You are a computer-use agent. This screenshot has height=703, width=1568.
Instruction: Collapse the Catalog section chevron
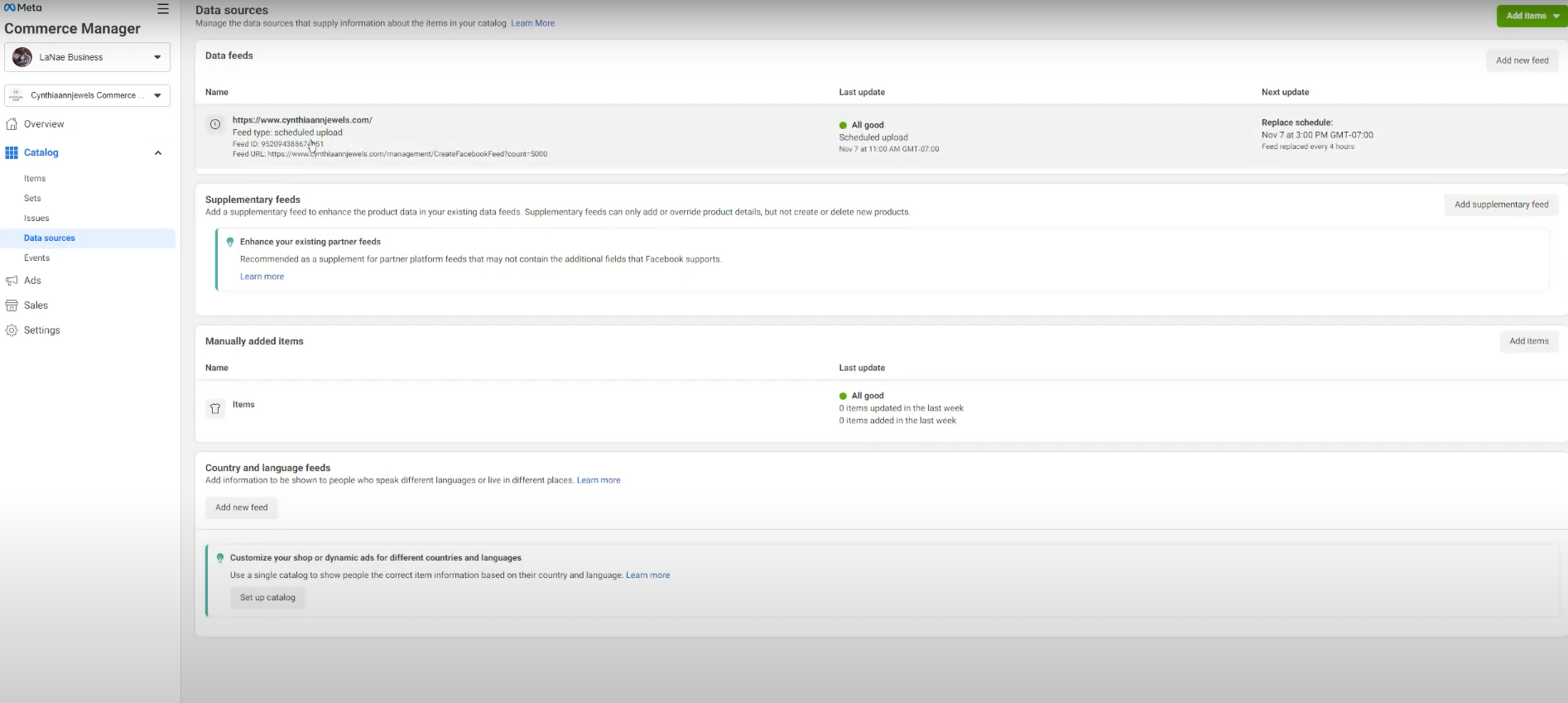158,152
